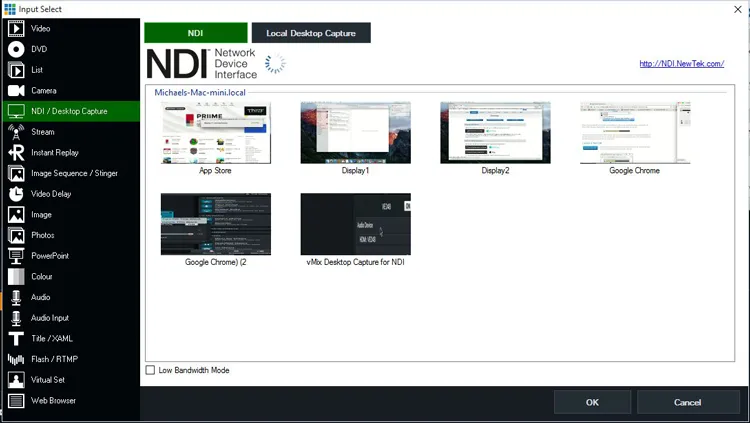Open the NDI.NewTek.com link

682,63
